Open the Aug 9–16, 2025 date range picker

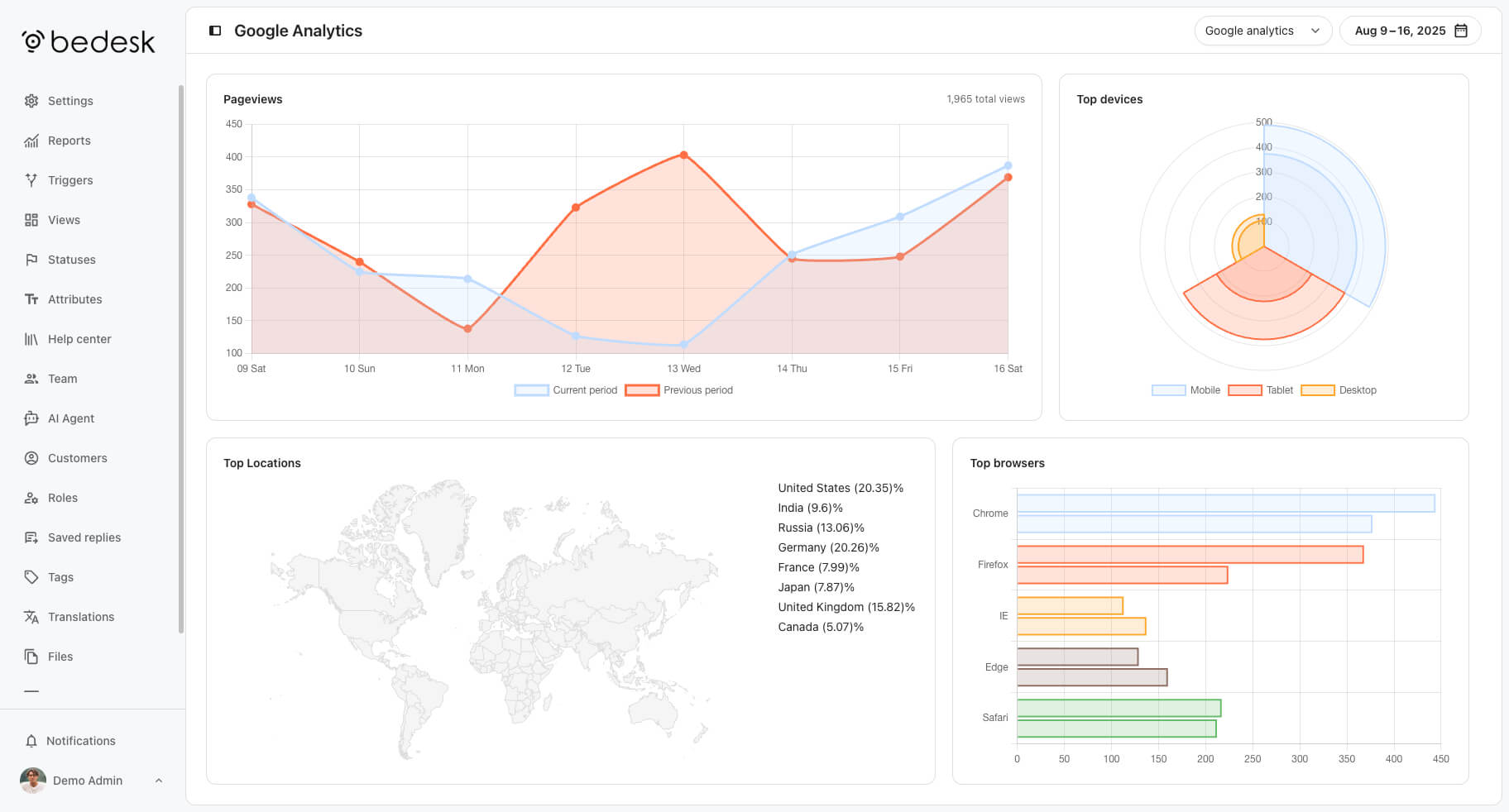(x=1410, y=31)
